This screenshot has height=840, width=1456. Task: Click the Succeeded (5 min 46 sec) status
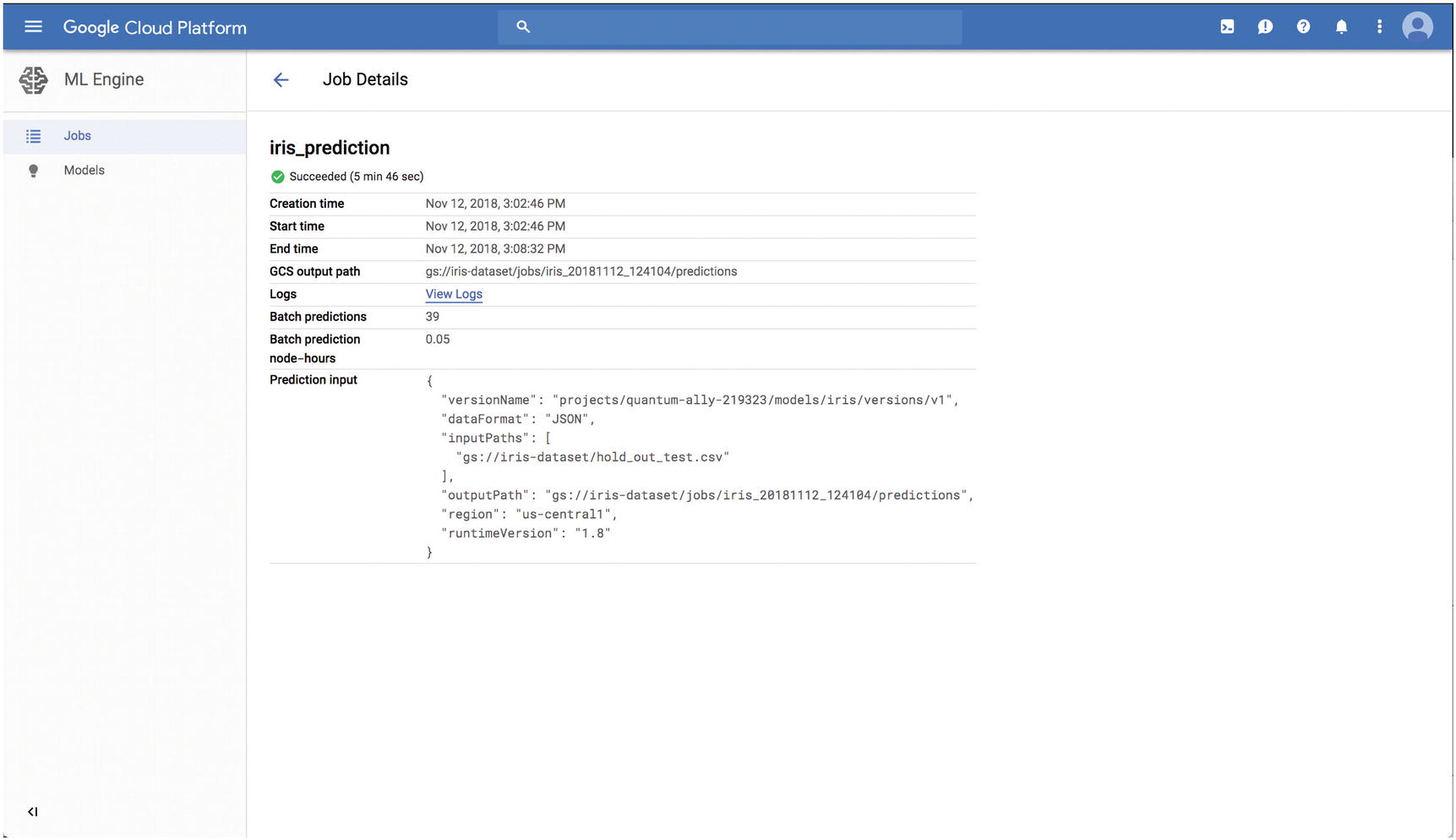(357, 177)
